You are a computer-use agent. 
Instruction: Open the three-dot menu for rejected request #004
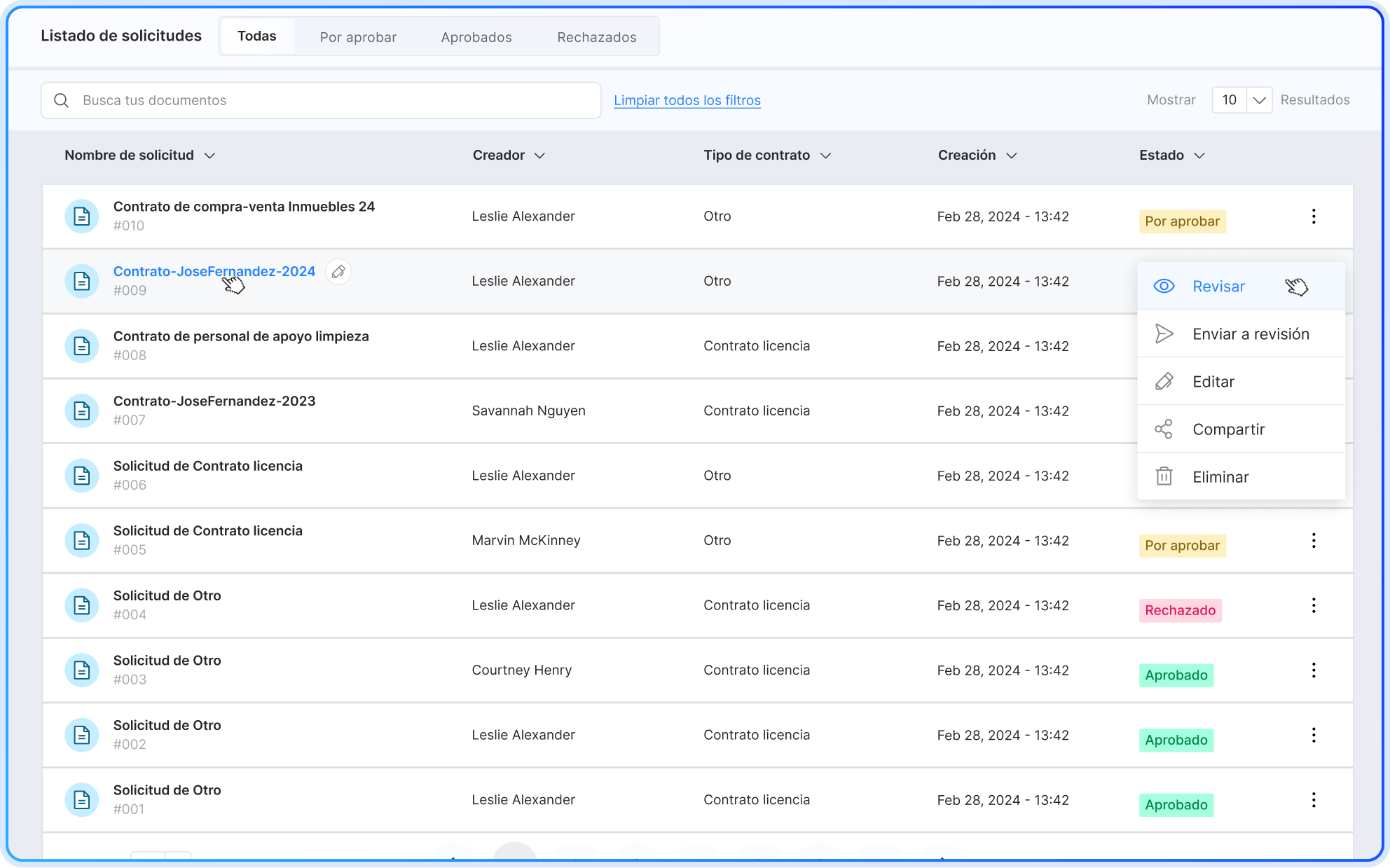click(x=1314, y=605)
